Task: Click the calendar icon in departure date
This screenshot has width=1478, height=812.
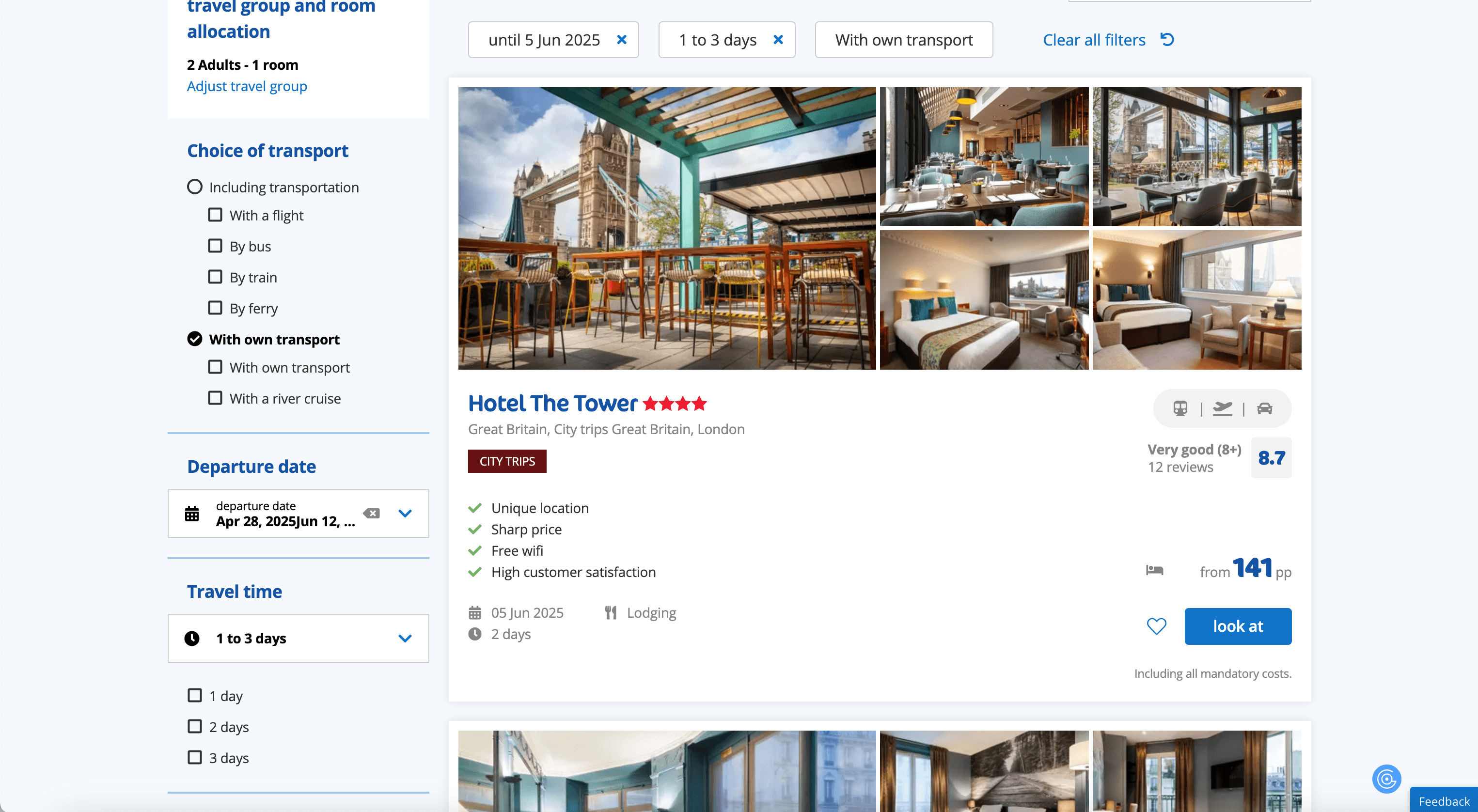Action: click(x=191, y=514)
